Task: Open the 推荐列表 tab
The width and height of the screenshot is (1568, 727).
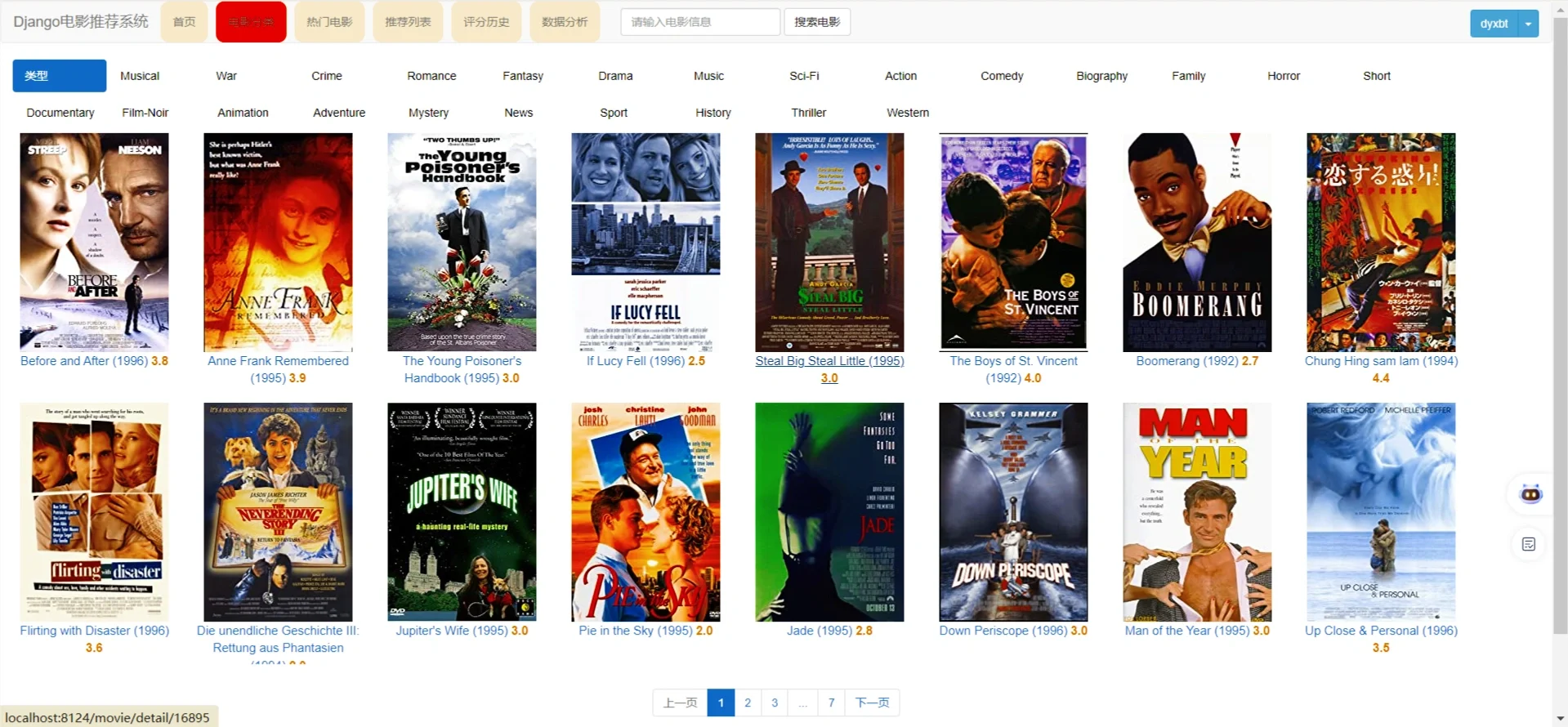Action: click(408, 21)
